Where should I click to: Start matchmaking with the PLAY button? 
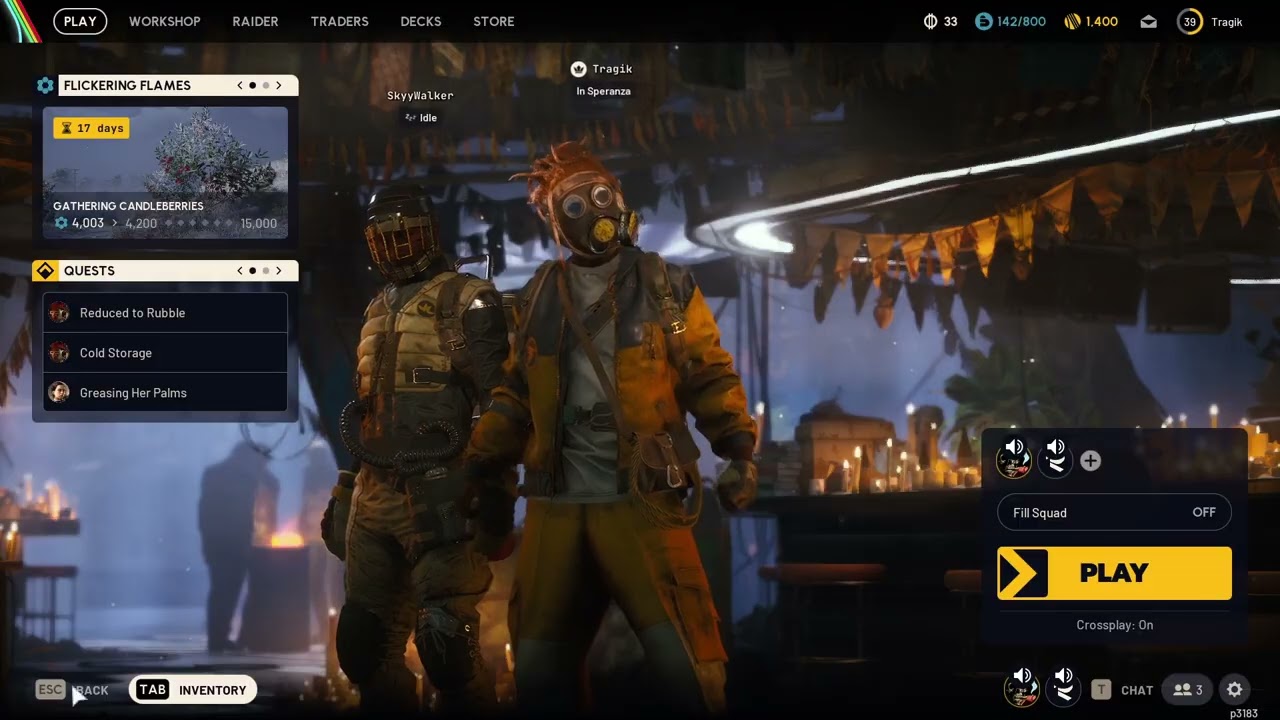pyautogui.click(x=1114, y=573)
